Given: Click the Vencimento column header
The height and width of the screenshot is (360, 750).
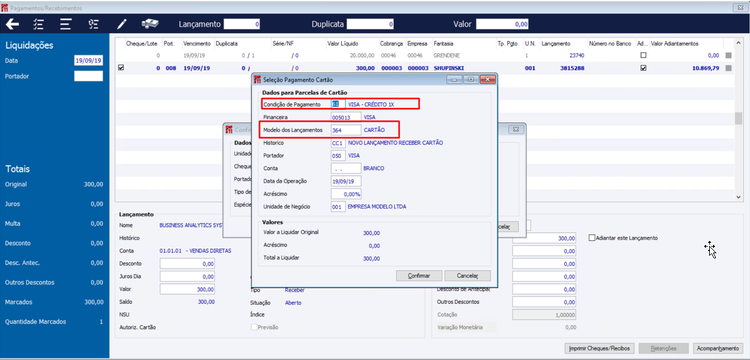Looking at the screenshot, I should pos(194,44).
